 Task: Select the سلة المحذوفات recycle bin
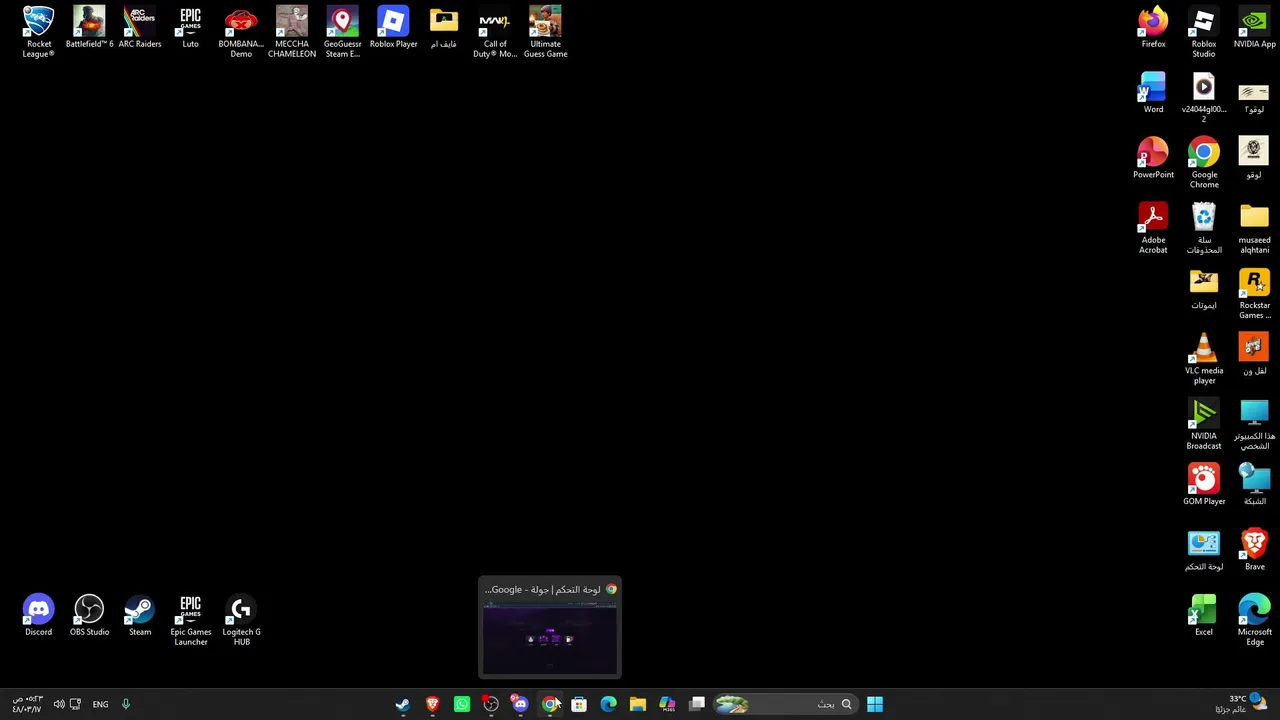tap(1204, 228)
